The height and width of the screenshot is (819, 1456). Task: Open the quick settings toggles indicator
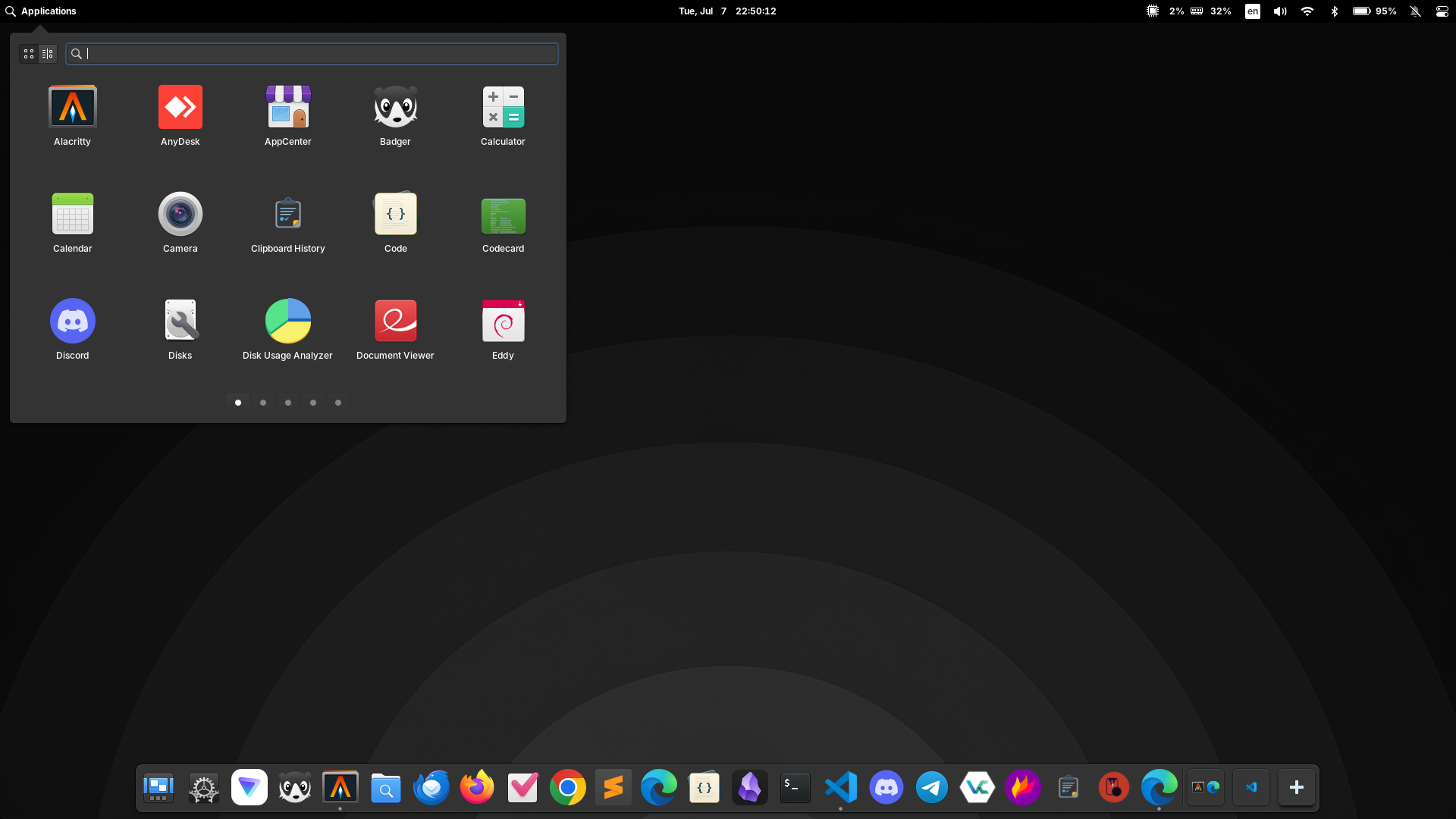pos(1442,11)
